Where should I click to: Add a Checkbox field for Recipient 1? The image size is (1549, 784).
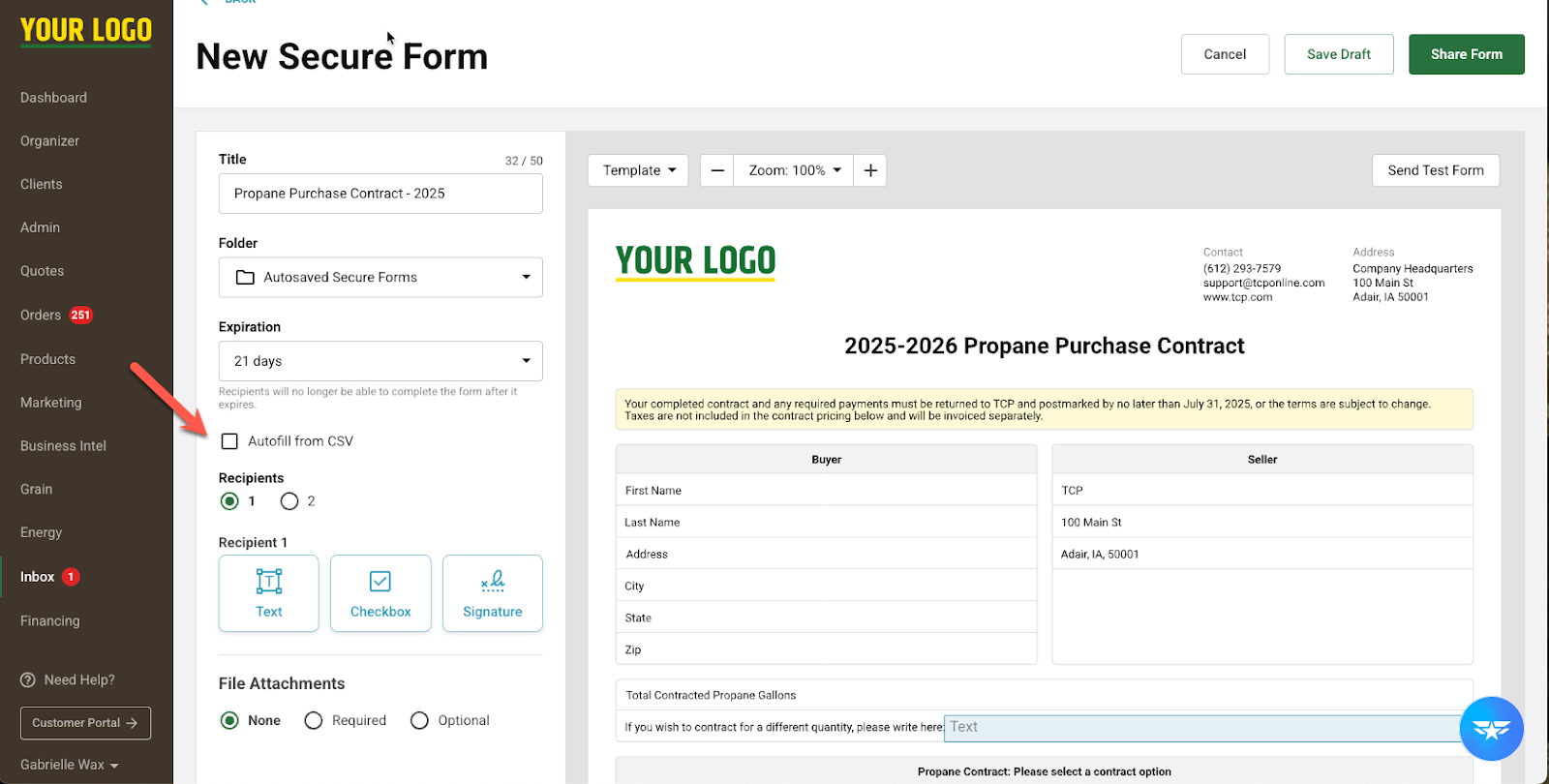380,593
